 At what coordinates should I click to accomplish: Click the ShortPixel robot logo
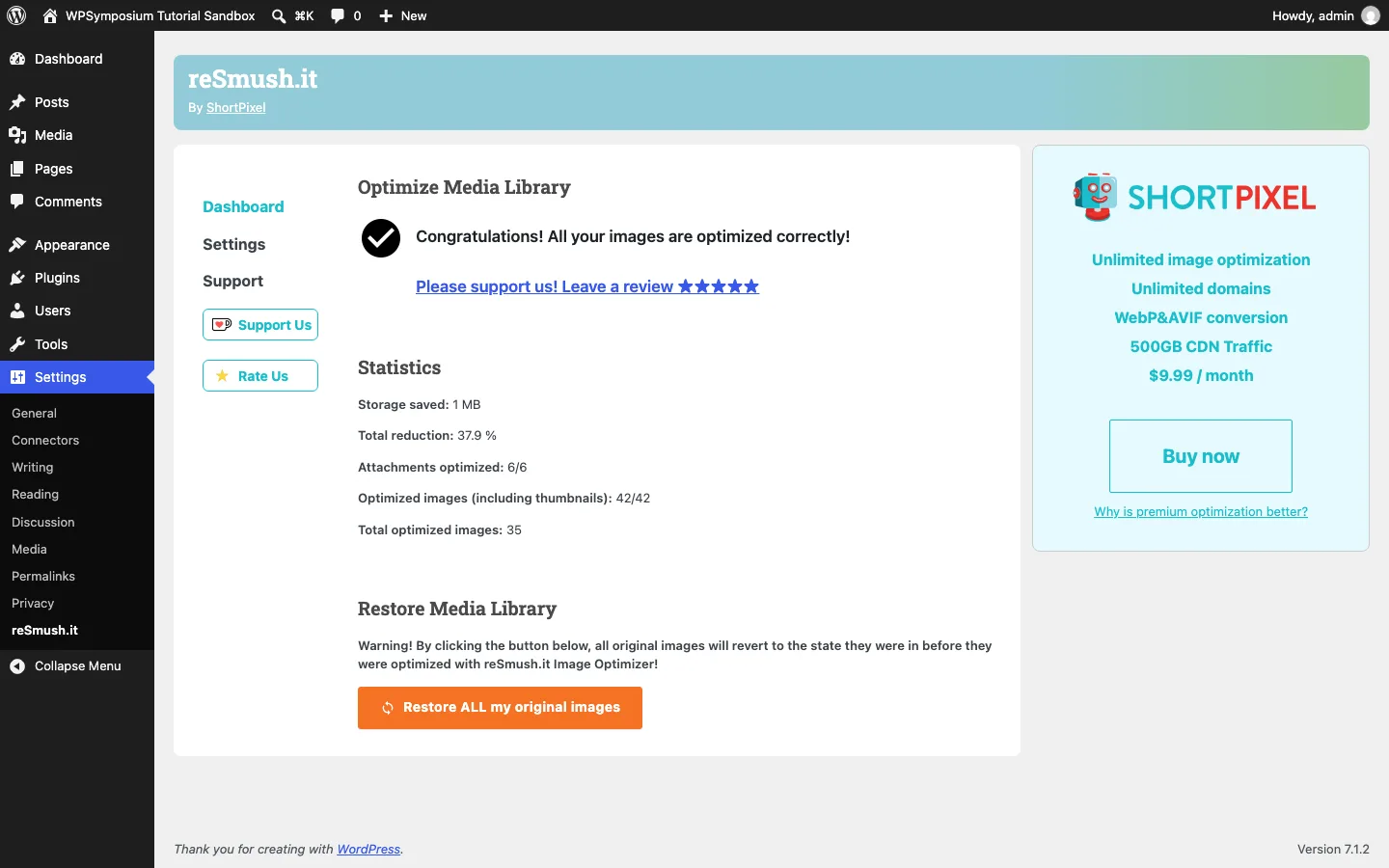pos(1095,197)
